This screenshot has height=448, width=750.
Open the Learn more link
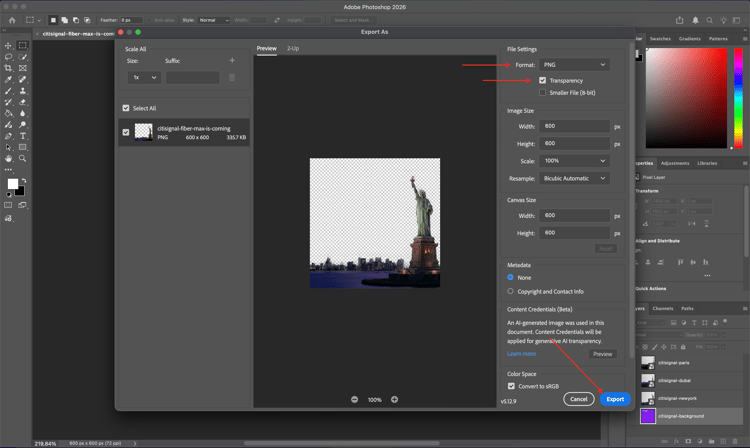521,354
